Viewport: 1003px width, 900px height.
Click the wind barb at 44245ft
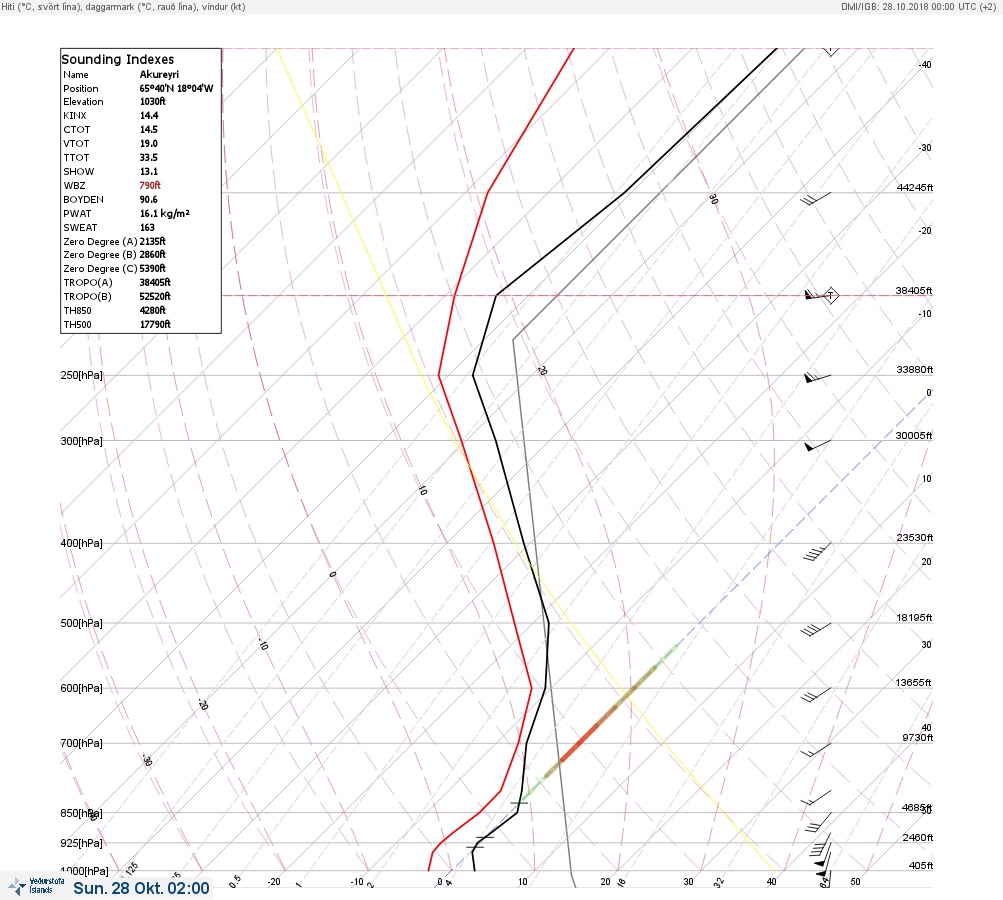816,198
